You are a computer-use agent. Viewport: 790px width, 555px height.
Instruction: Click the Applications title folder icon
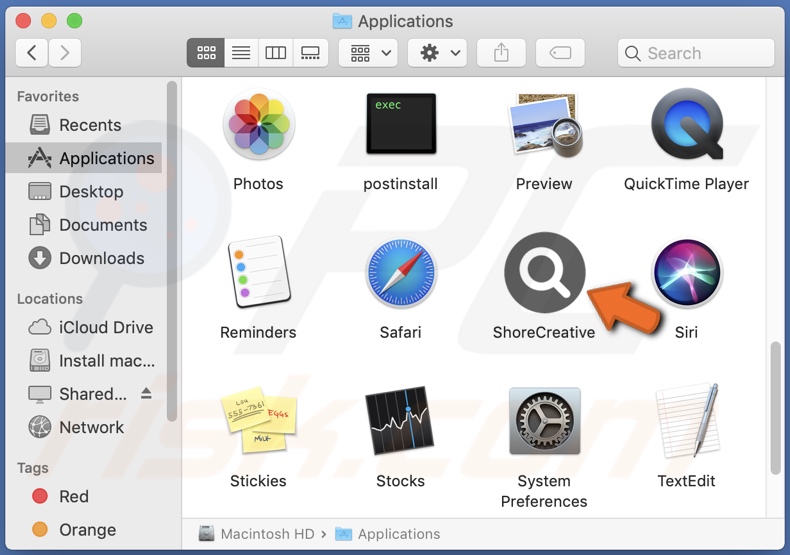point(343,21)
